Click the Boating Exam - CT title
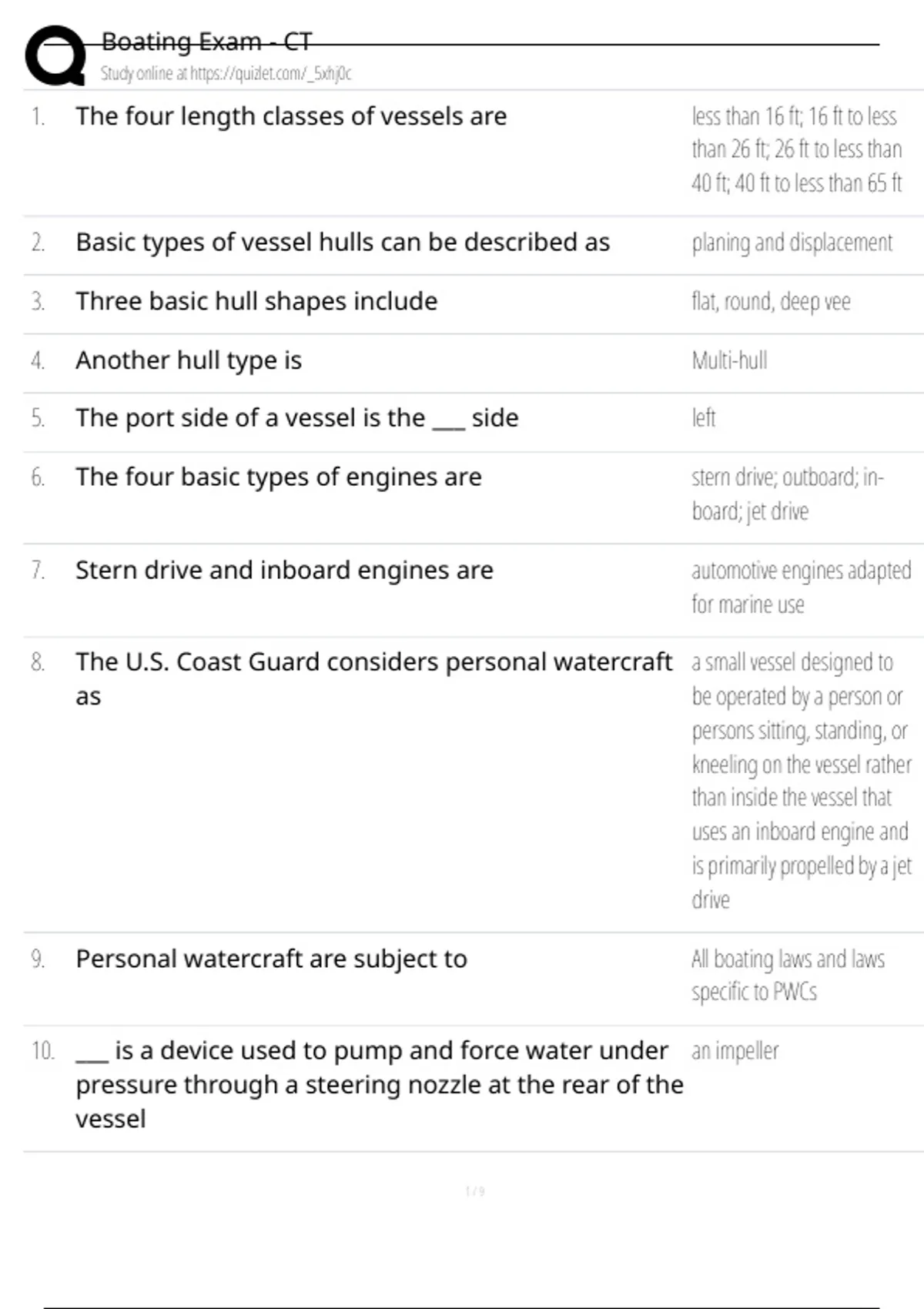This screenshot has height=1309, width=924. point(206,42)
